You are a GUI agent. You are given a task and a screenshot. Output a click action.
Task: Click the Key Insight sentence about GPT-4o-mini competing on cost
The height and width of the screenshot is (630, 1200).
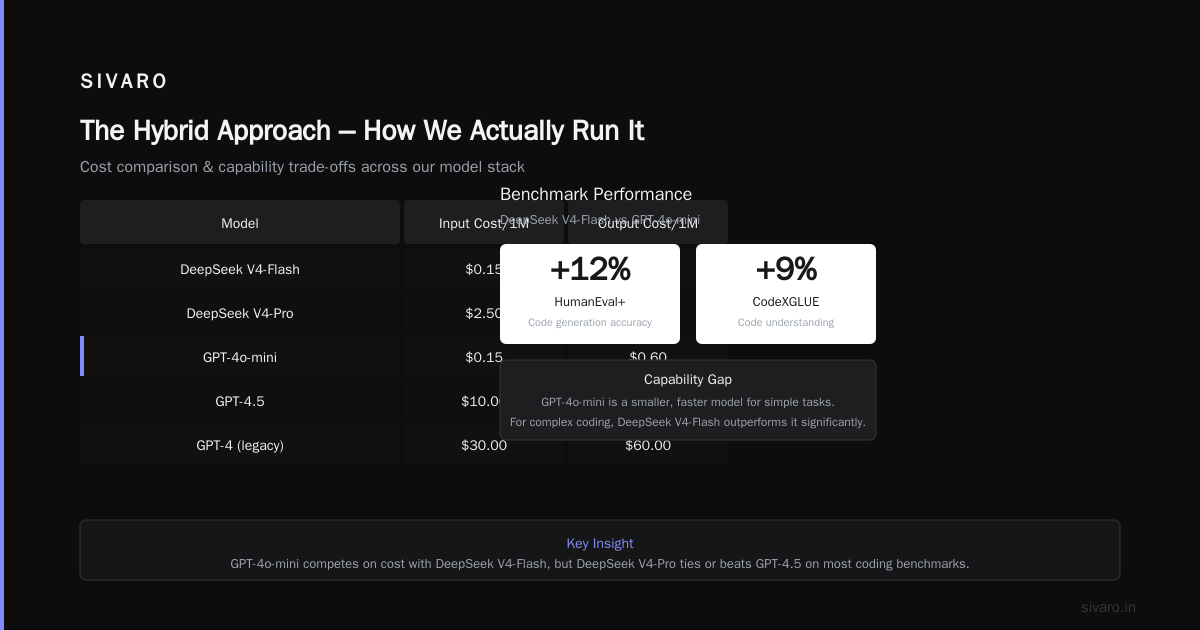click(600, 563)
